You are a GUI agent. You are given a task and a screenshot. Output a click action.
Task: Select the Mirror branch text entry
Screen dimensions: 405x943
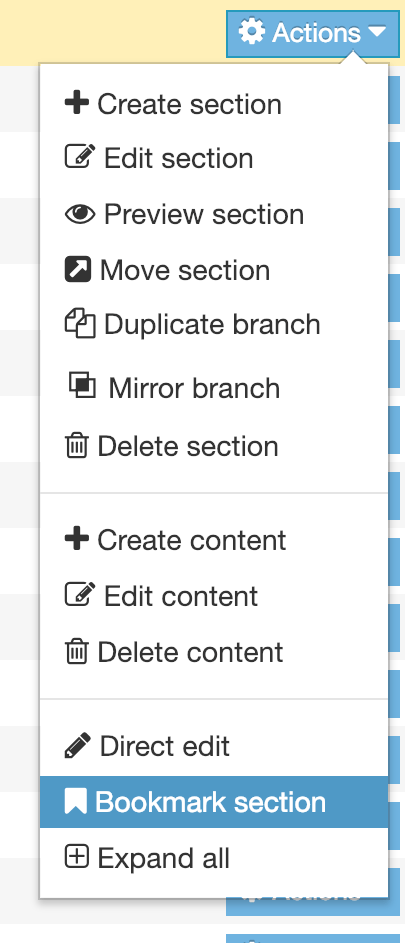194,388
